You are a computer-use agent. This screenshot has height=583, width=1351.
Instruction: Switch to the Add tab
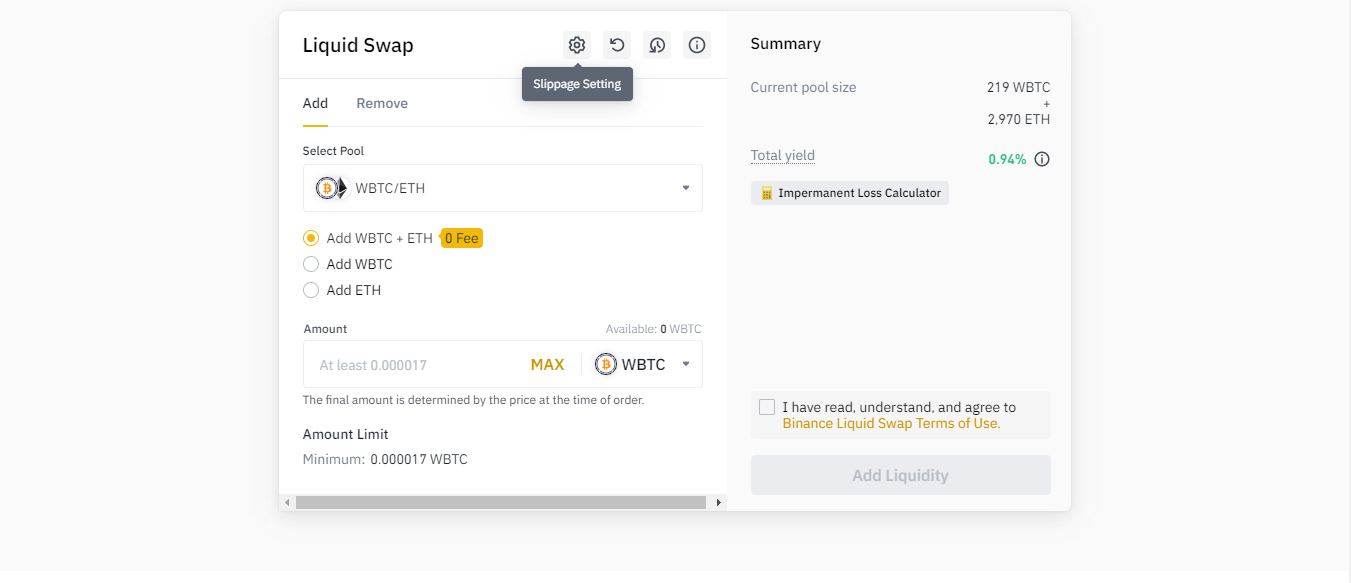[315, 104]
